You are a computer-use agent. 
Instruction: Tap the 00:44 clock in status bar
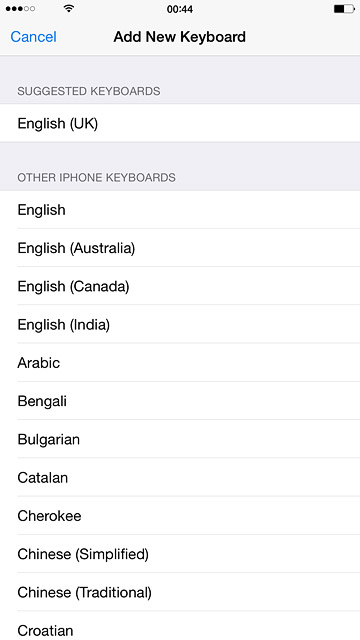(x=180, y=9)
